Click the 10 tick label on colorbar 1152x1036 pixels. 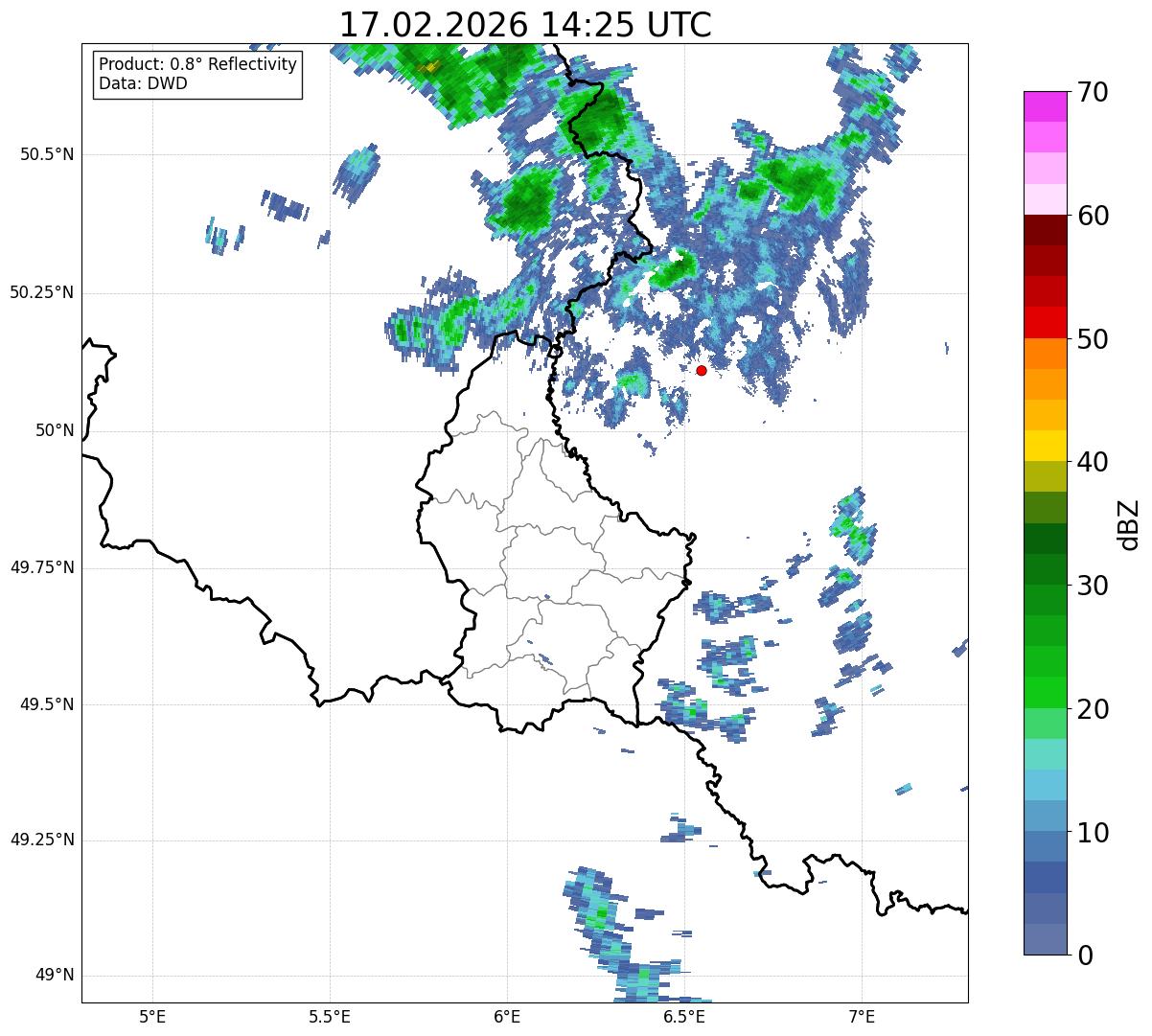tap(1093, 832)
